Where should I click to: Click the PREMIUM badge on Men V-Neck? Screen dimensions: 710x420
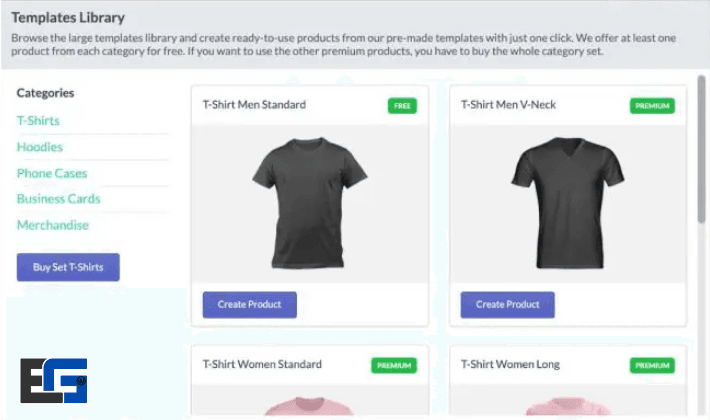pyautogui.click(x=652, y=105)
